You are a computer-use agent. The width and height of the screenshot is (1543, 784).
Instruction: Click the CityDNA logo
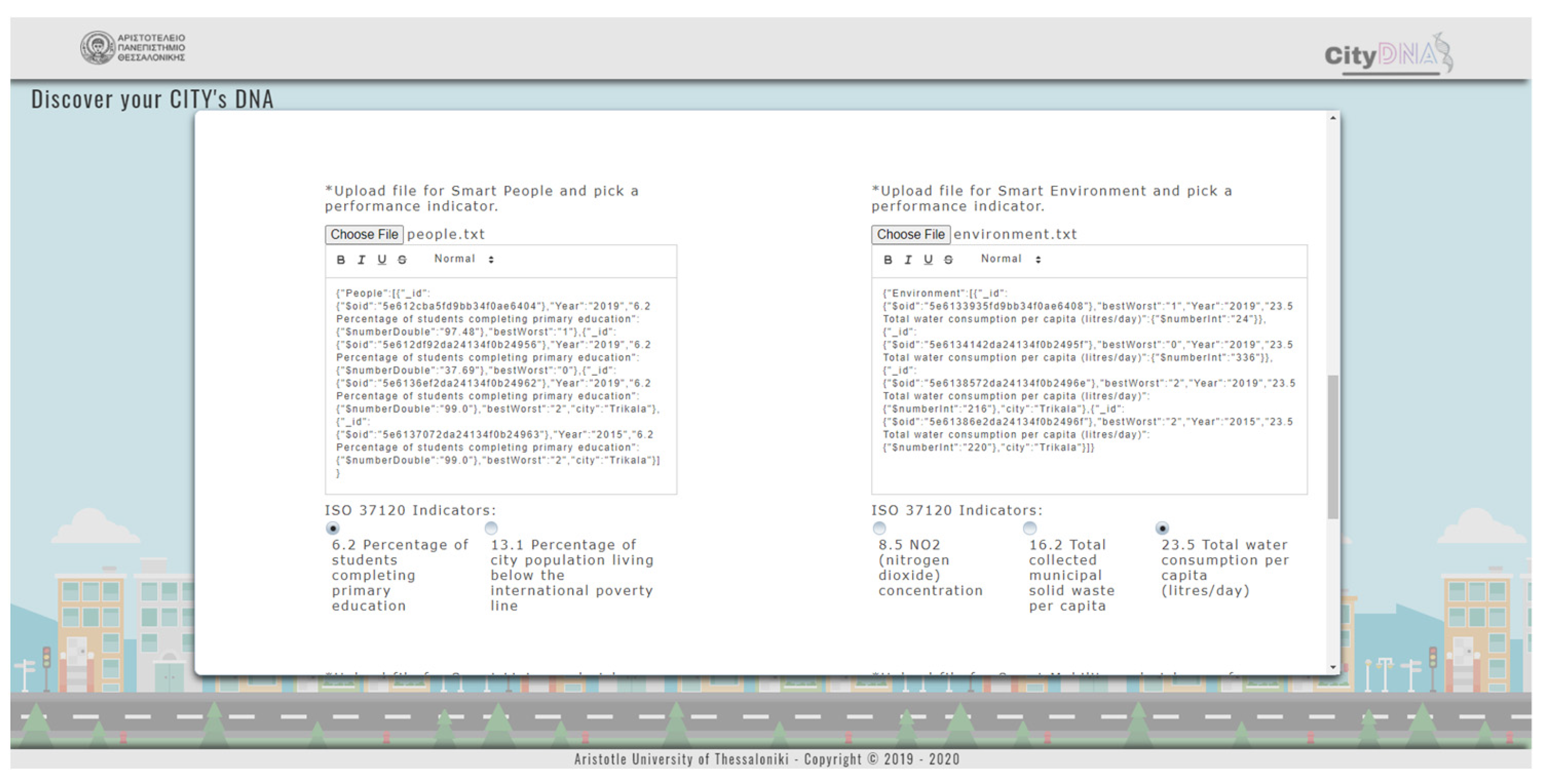coord(1387,55)
